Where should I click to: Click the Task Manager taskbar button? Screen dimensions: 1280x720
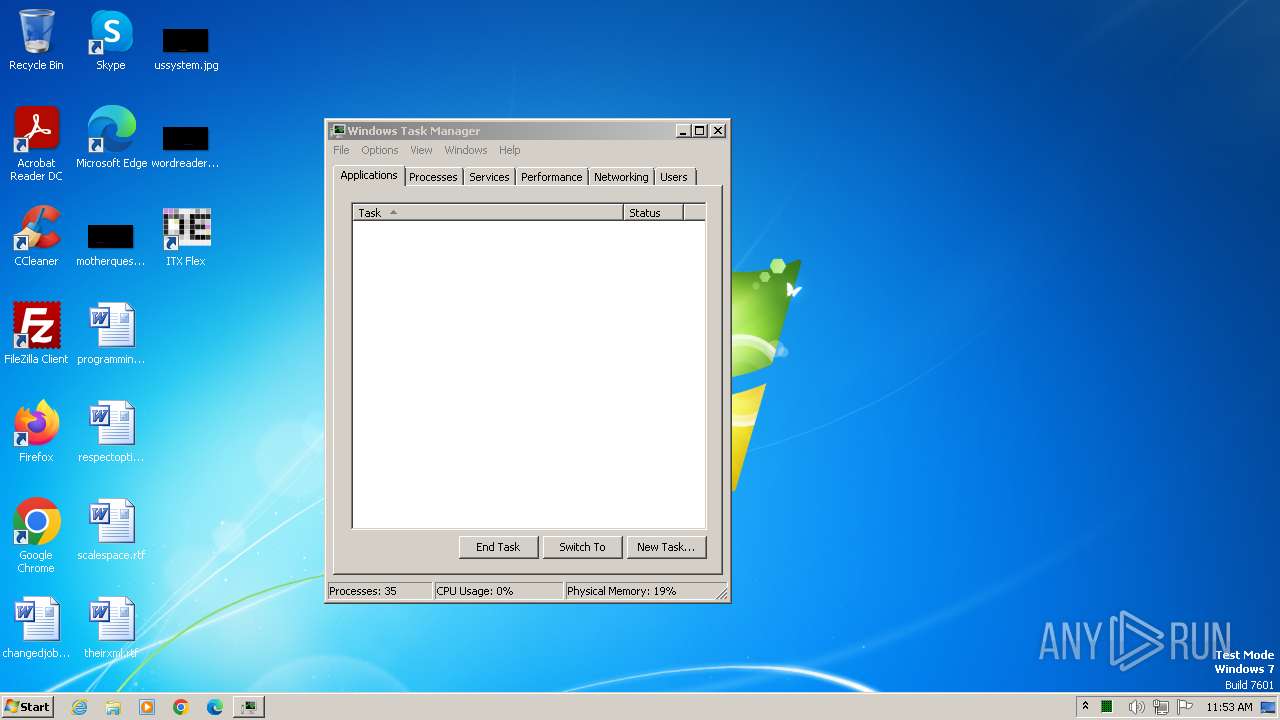(x=249, y=707)
